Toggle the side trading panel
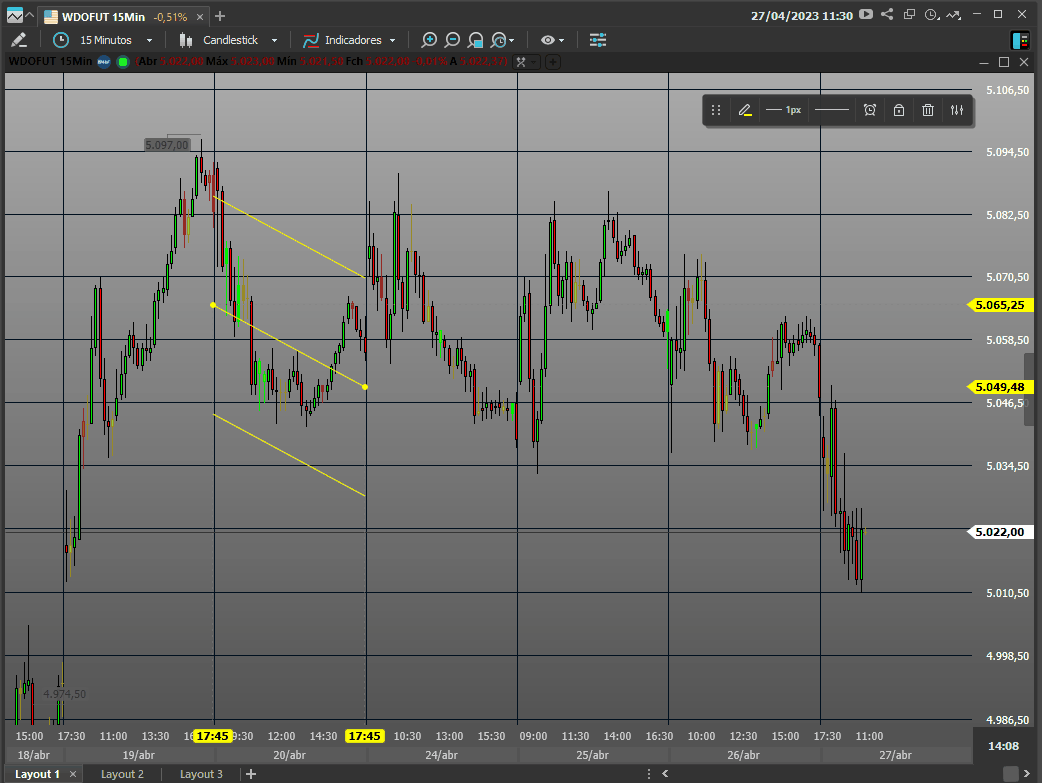1042x783 pixels. click(1020, 40)
